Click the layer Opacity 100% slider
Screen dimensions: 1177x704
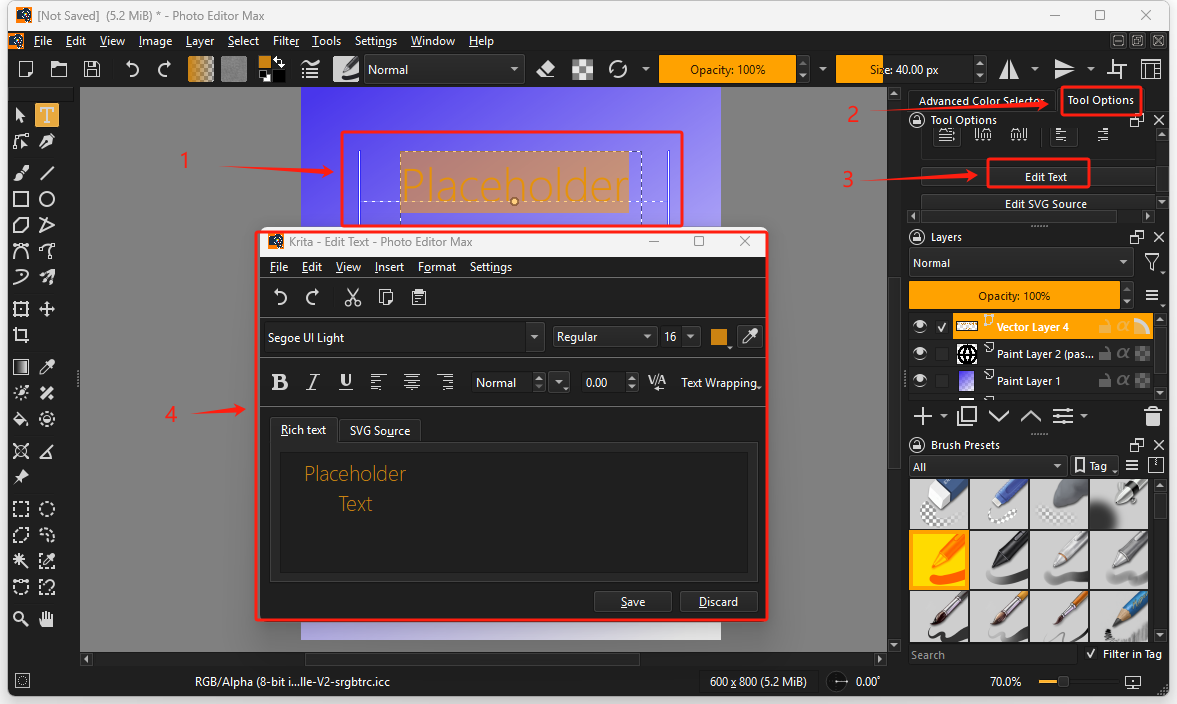1014,296
